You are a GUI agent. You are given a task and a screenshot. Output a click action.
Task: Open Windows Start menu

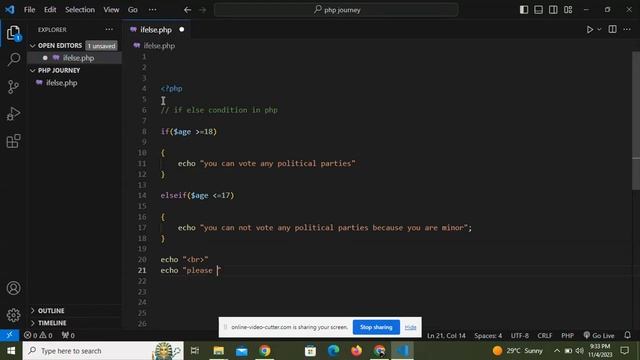click(11, 351)
